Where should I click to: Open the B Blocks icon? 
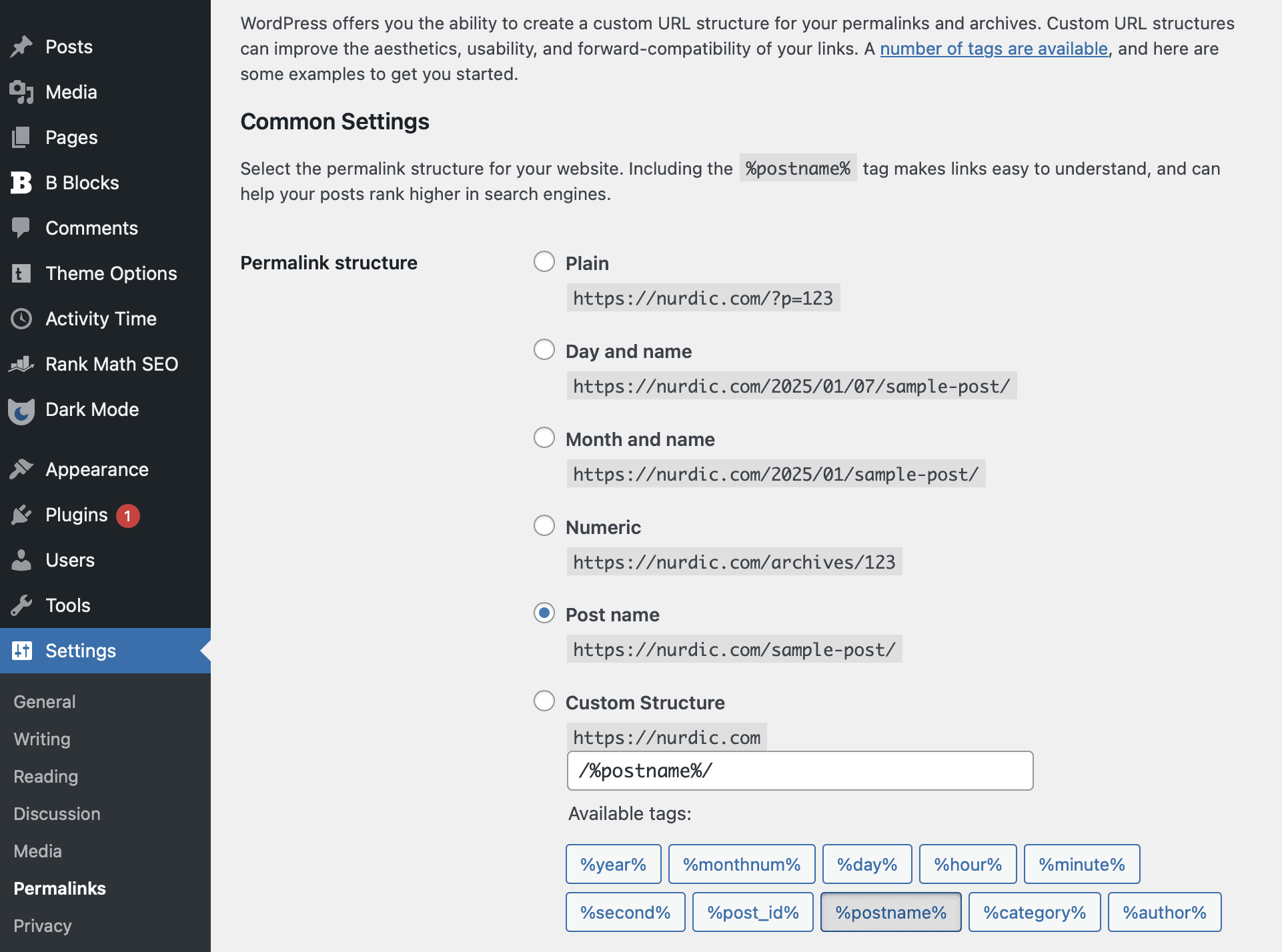pos(21,183)
